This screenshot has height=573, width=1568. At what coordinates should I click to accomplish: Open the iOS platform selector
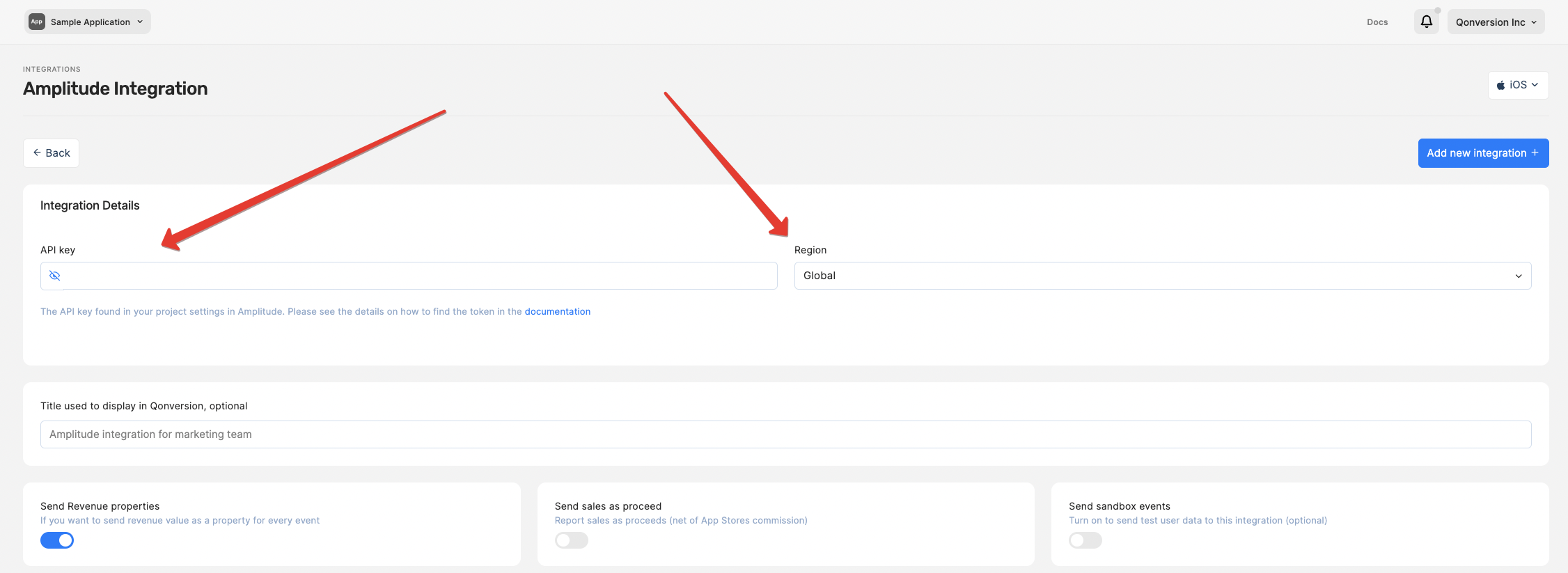pos(1518,85)
